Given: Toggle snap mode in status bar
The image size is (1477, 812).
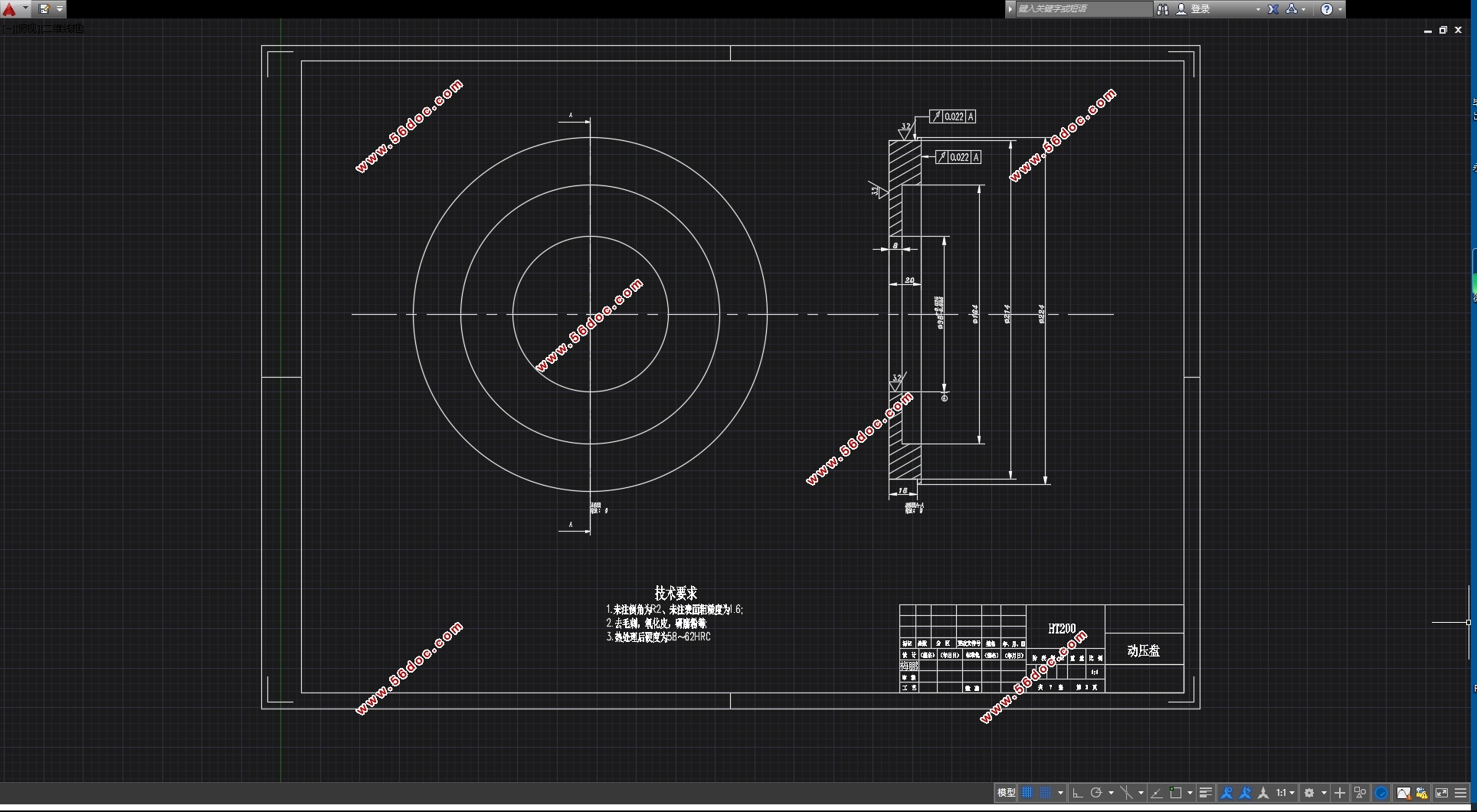Looking at the screenshot, I should pyautogui.click(x=1045, y=793).
